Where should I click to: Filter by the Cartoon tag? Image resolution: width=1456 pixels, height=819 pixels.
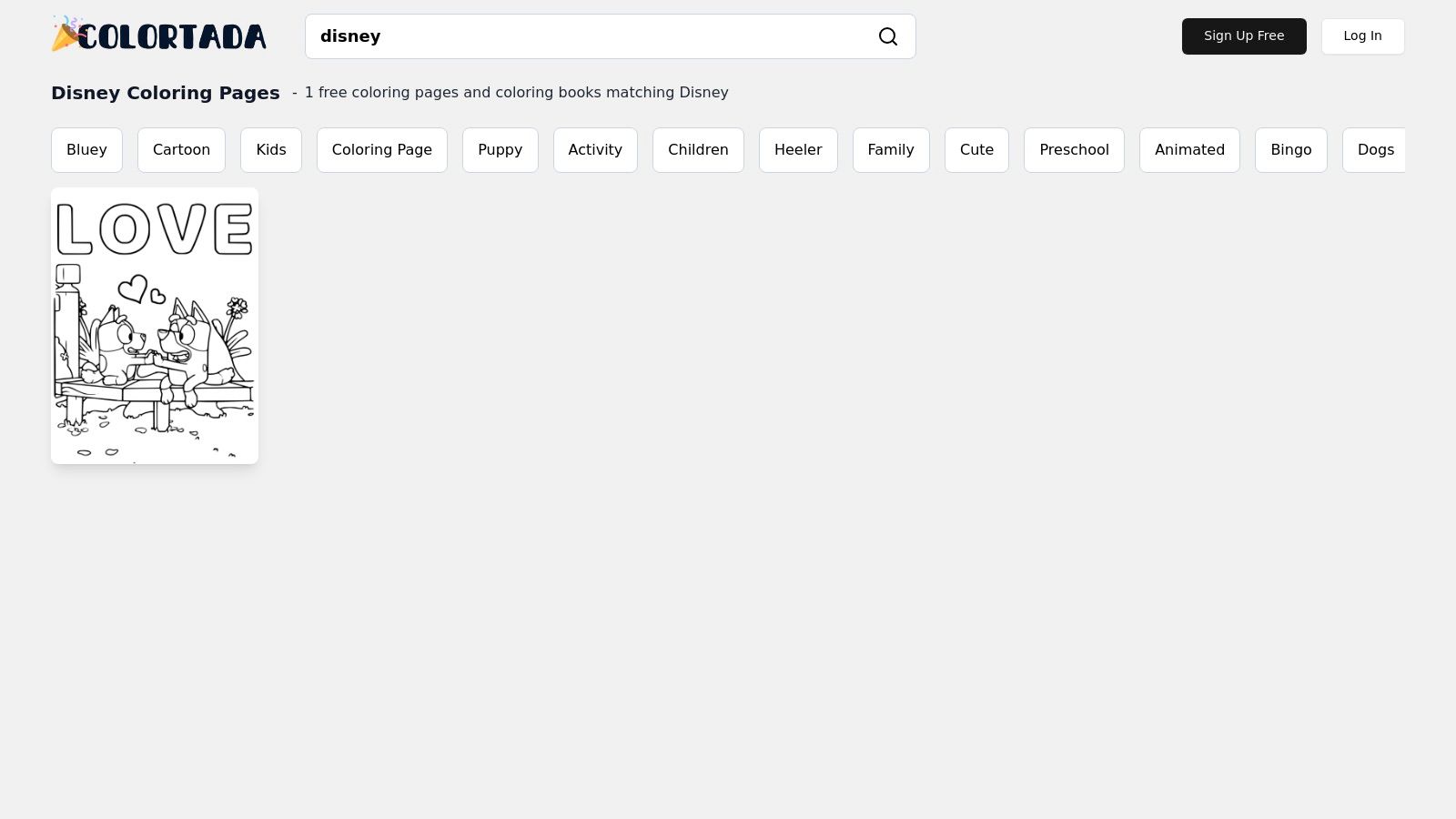click(x=181, y=150)
